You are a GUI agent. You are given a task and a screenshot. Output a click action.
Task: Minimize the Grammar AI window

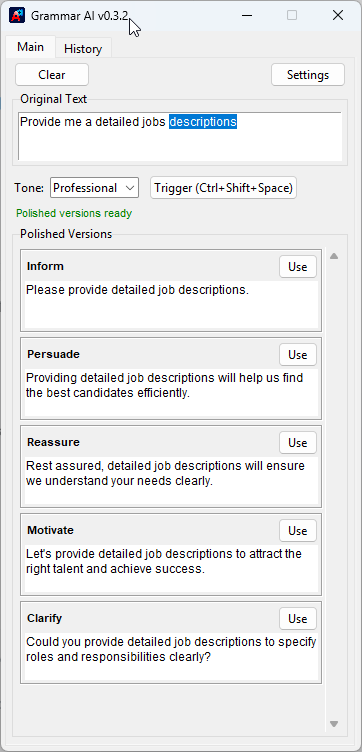[x=247, y=15]
